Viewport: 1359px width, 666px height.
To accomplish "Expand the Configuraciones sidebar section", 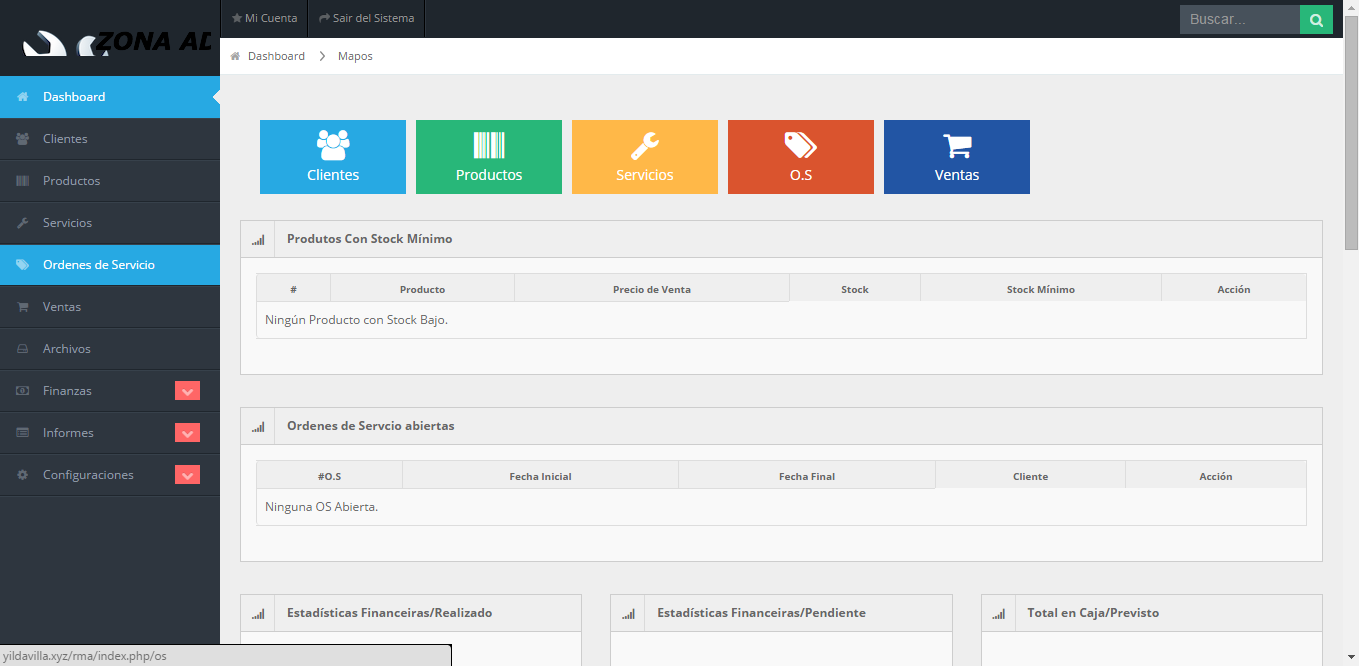I will (187, 474).
